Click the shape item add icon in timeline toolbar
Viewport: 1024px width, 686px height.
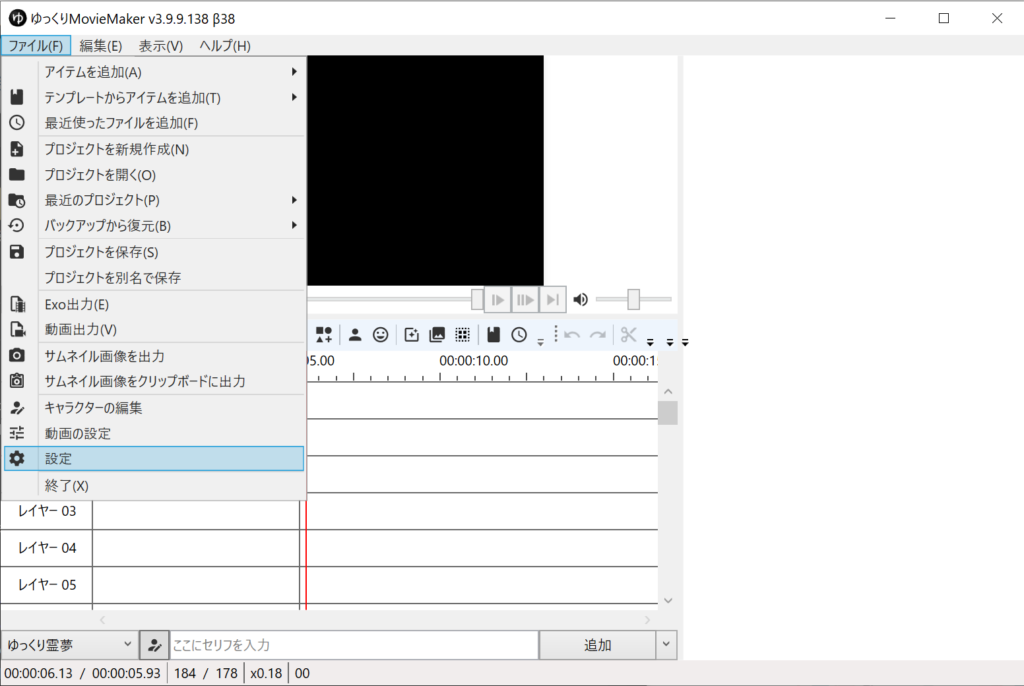(324, 335)
